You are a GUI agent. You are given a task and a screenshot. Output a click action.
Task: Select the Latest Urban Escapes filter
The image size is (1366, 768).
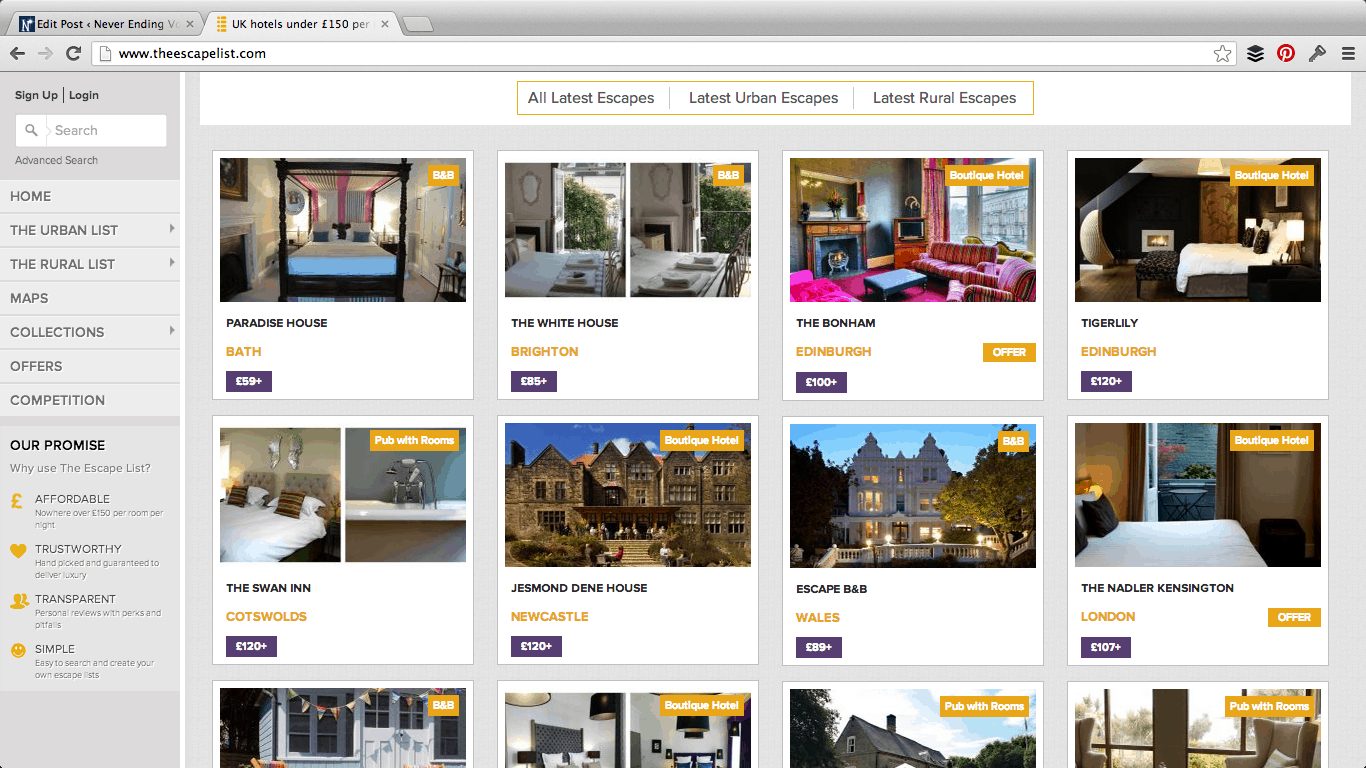pos(763,98)
